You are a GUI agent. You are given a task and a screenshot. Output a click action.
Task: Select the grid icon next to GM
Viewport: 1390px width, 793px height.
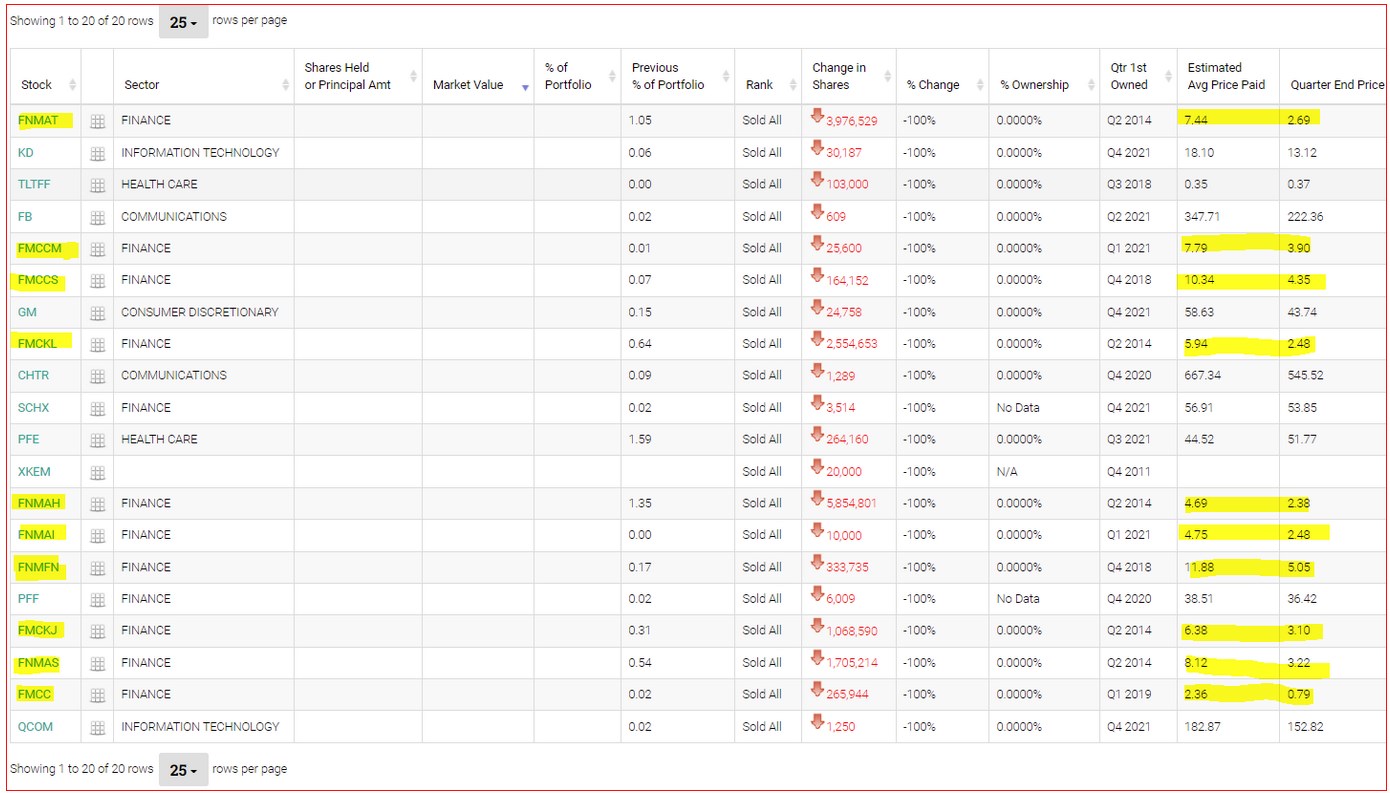tap(97, 313)
